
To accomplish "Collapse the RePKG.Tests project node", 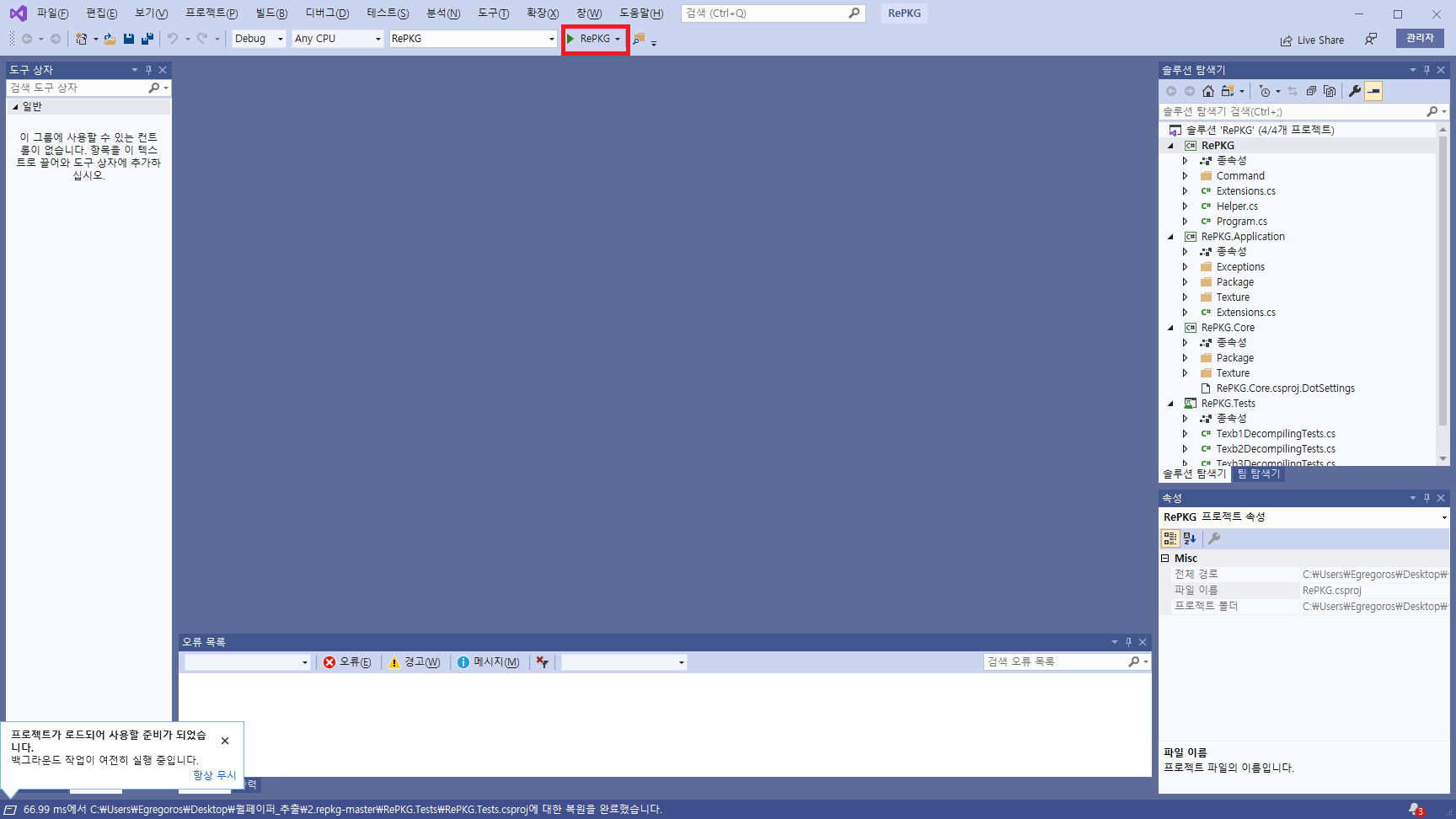I will pyautogui.click(x=1170, y=404).
